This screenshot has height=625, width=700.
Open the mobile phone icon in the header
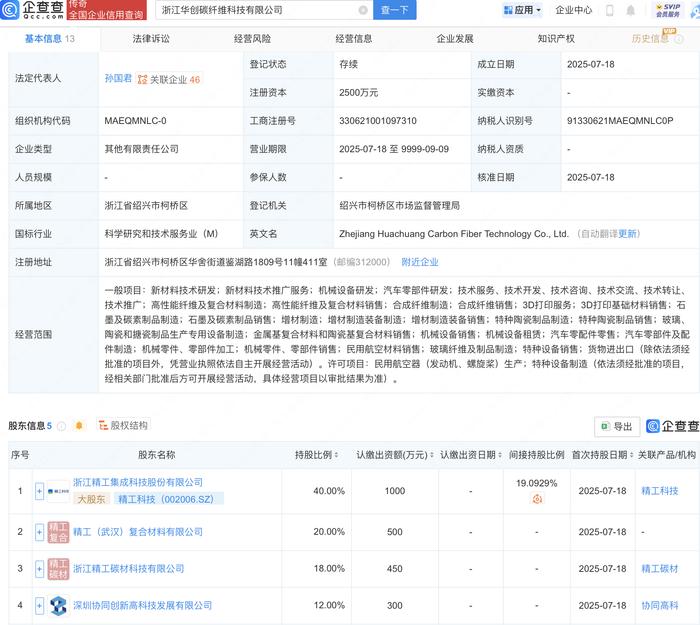point(609,10)
